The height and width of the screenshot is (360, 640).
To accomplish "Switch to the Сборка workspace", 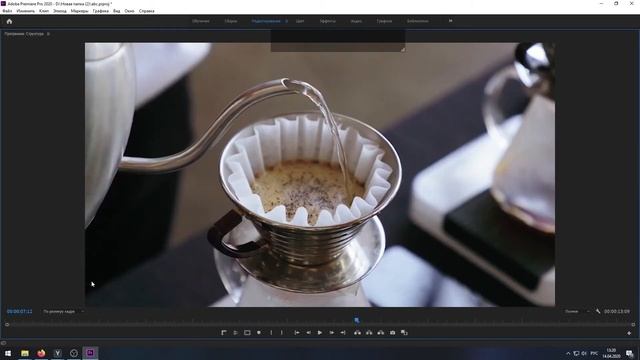I will (x=231, y=21).
